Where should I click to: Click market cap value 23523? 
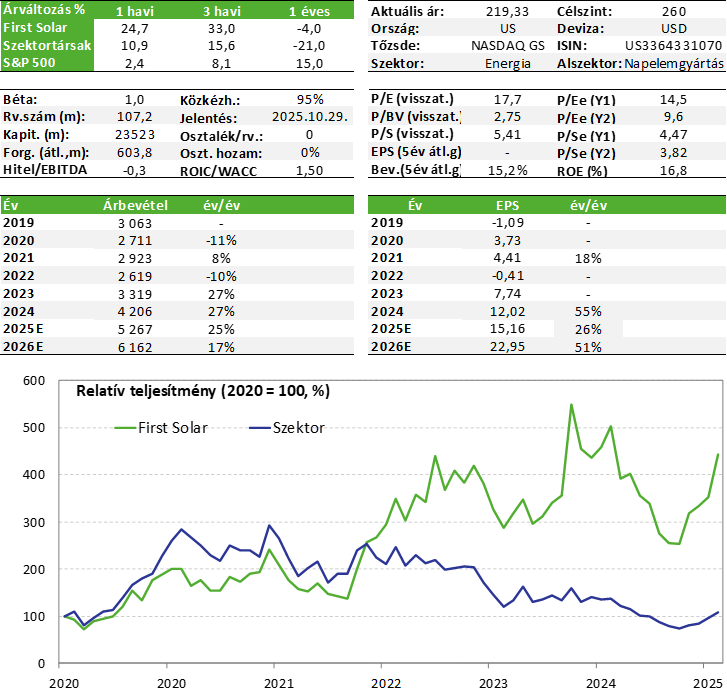pyautogui.click(x=135, y=134)
